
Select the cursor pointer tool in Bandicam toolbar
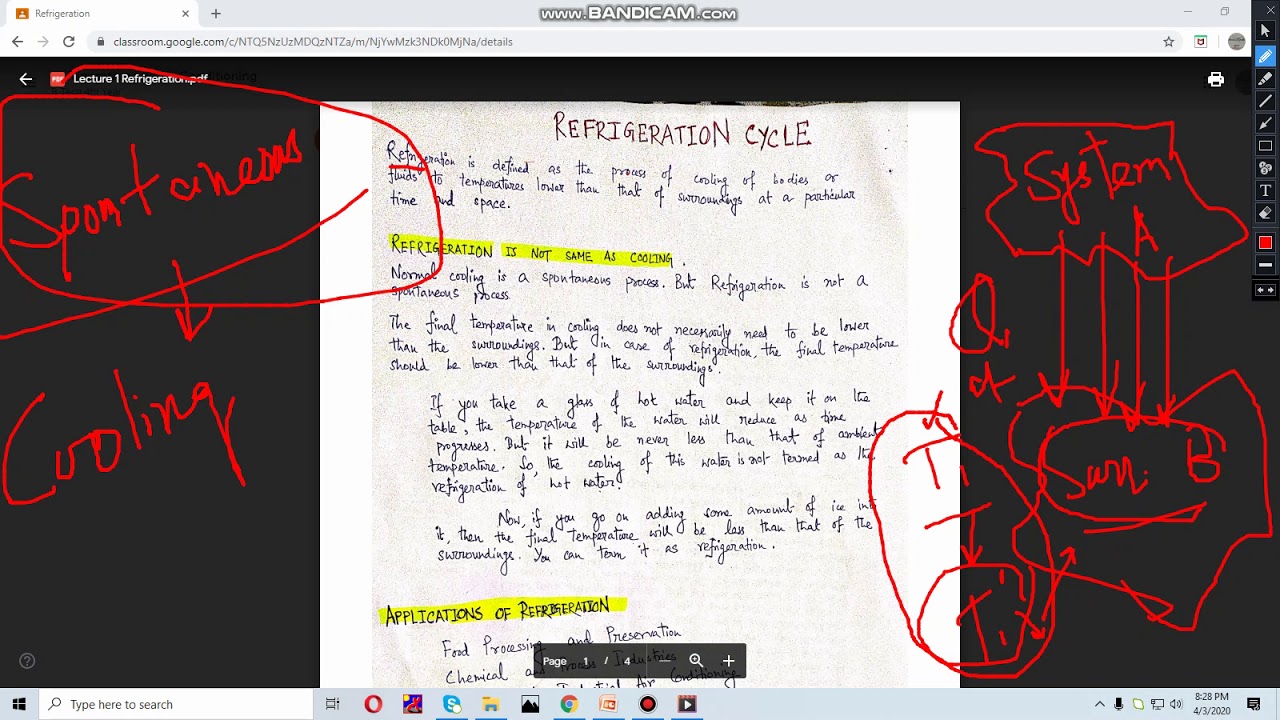pos(1265,32)
